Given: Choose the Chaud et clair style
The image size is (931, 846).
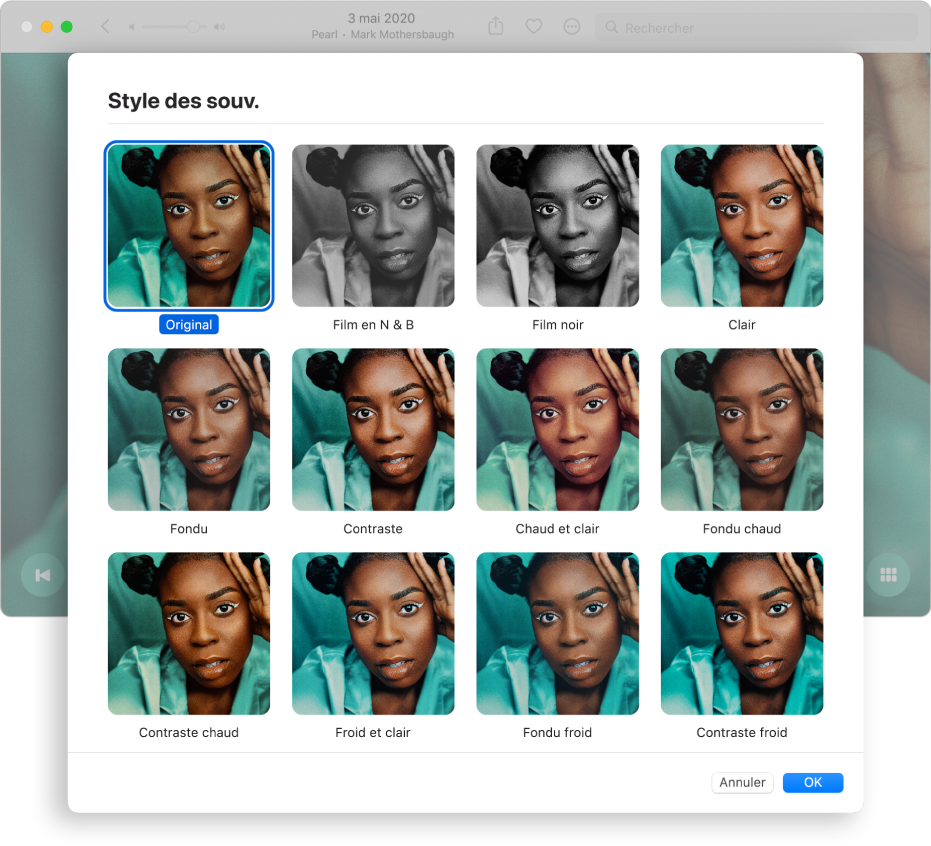Looking at the screenshot, I should coord(557,430).
